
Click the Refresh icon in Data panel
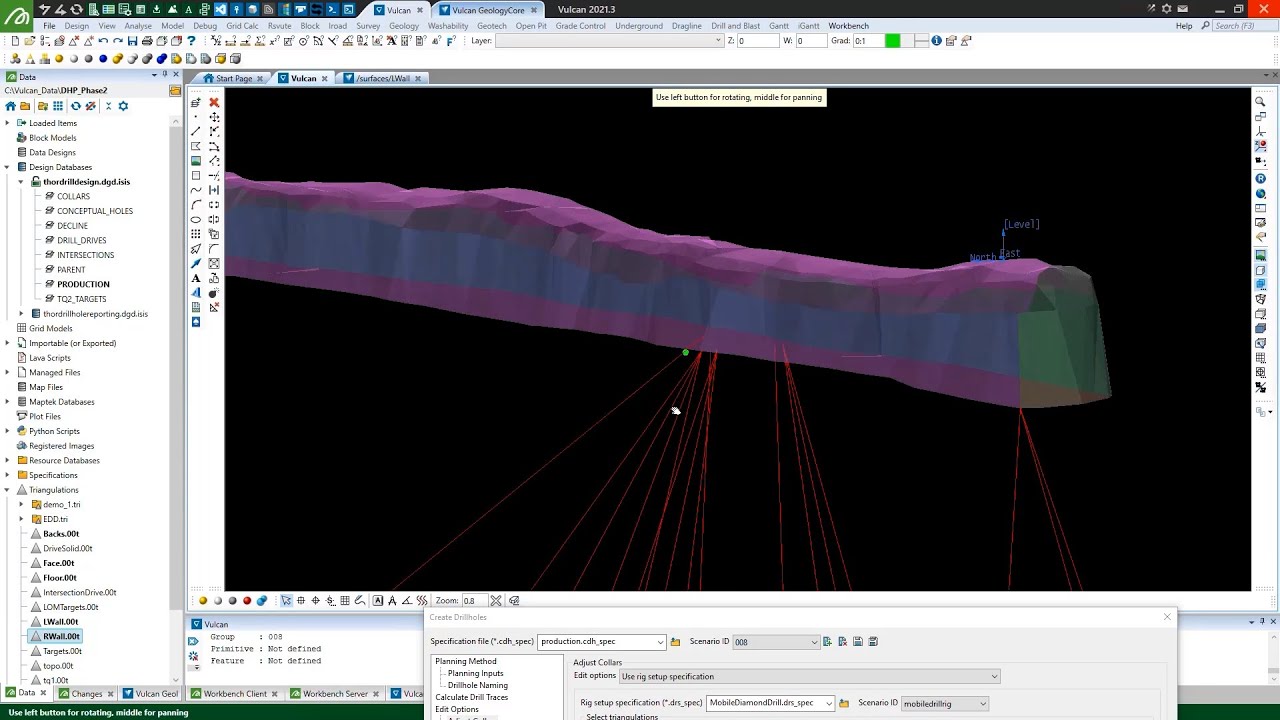pyautogui.click(x=75, y=106)
